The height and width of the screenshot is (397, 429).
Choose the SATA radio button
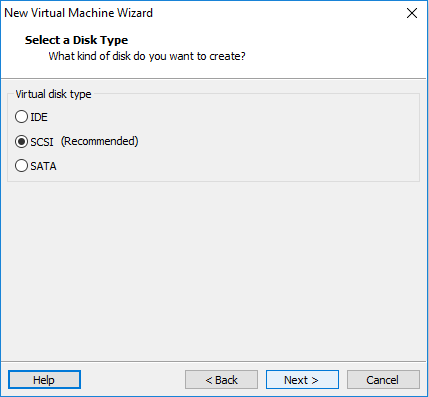click(21, 166)
